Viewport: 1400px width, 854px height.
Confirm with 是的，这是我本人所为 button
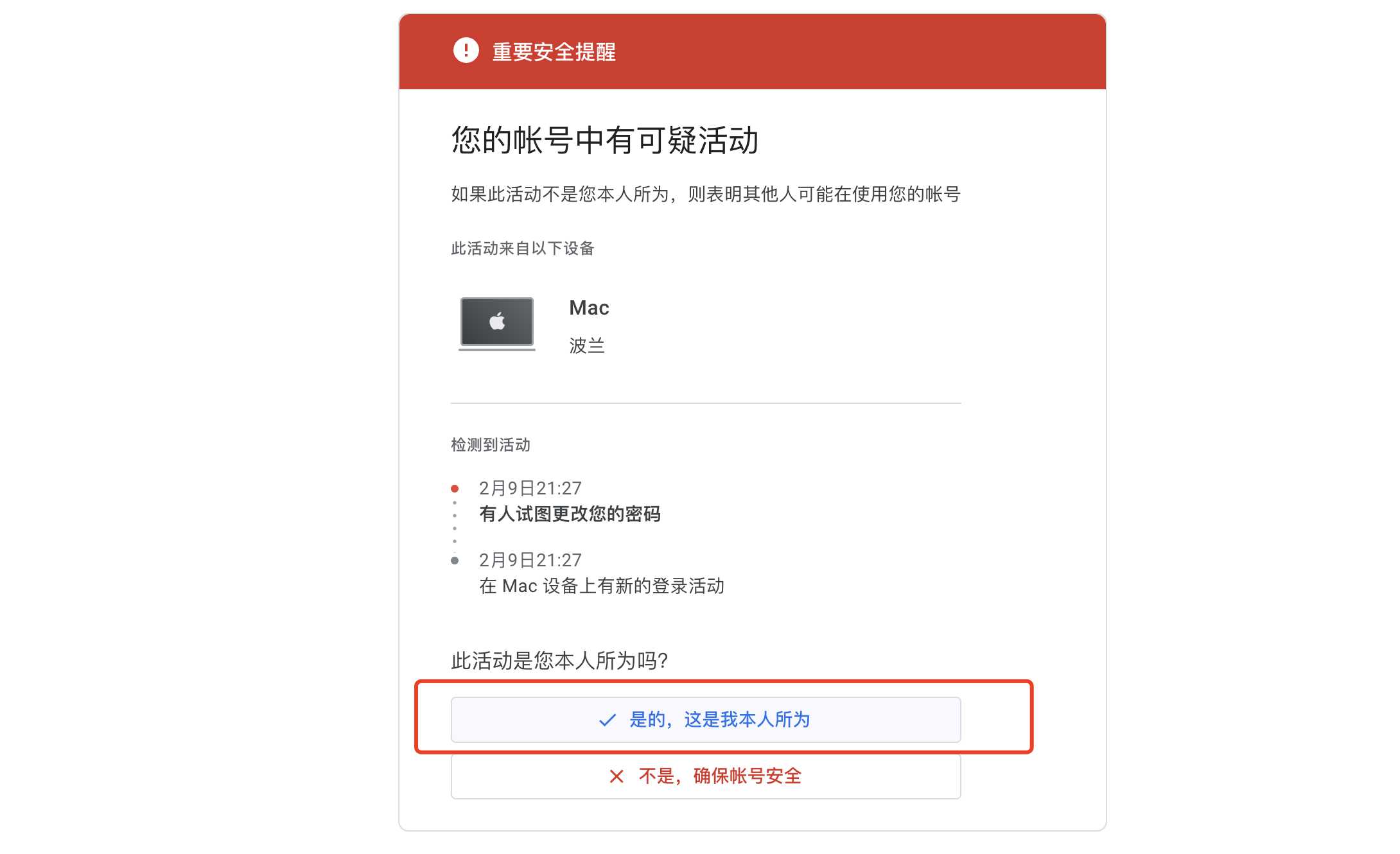706,720
